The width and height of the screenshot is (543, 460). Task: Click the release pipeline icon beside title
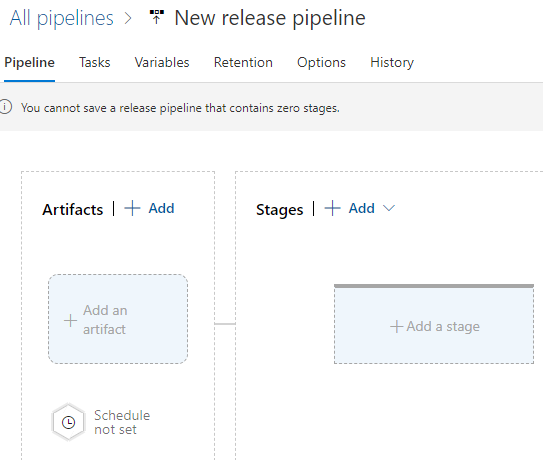pos(157,17)
